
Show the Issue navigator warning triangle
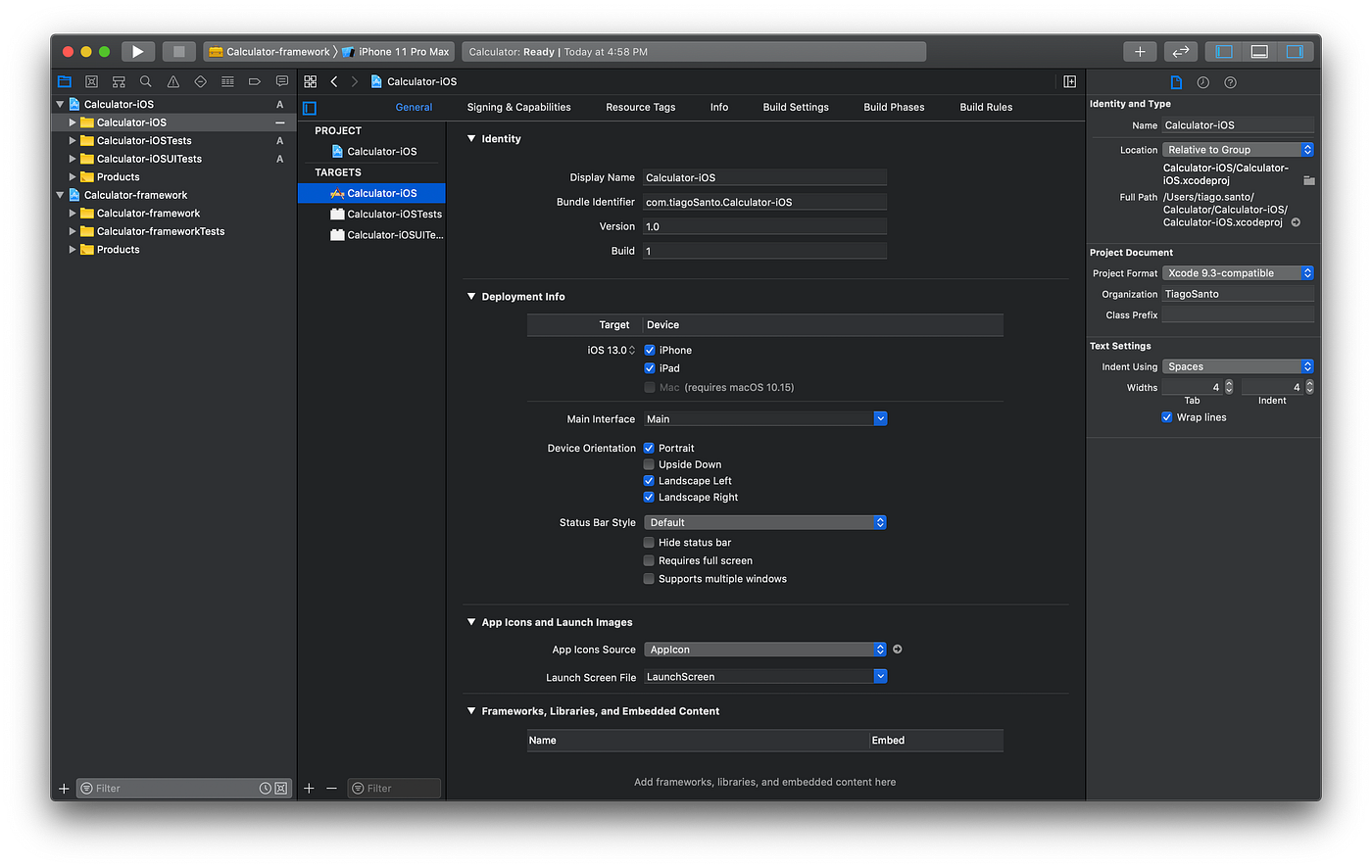click(172, 81)
